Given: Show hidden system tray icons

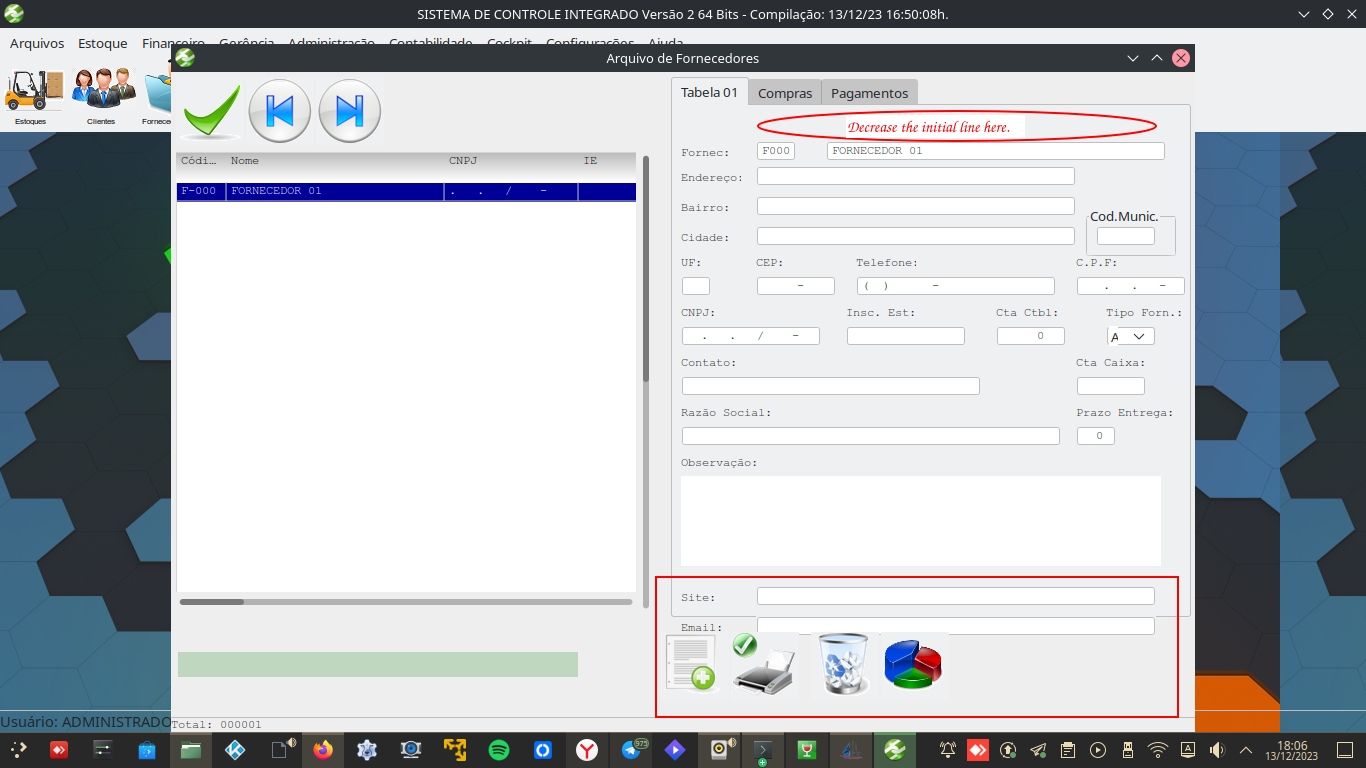Looking at the screenshot, I should click(x=1246, y=749).
